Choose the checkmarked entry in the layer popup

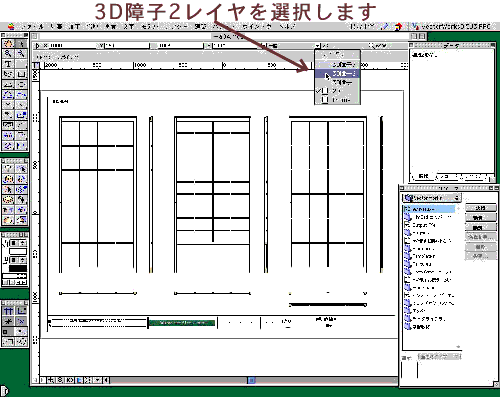point(337,91)
